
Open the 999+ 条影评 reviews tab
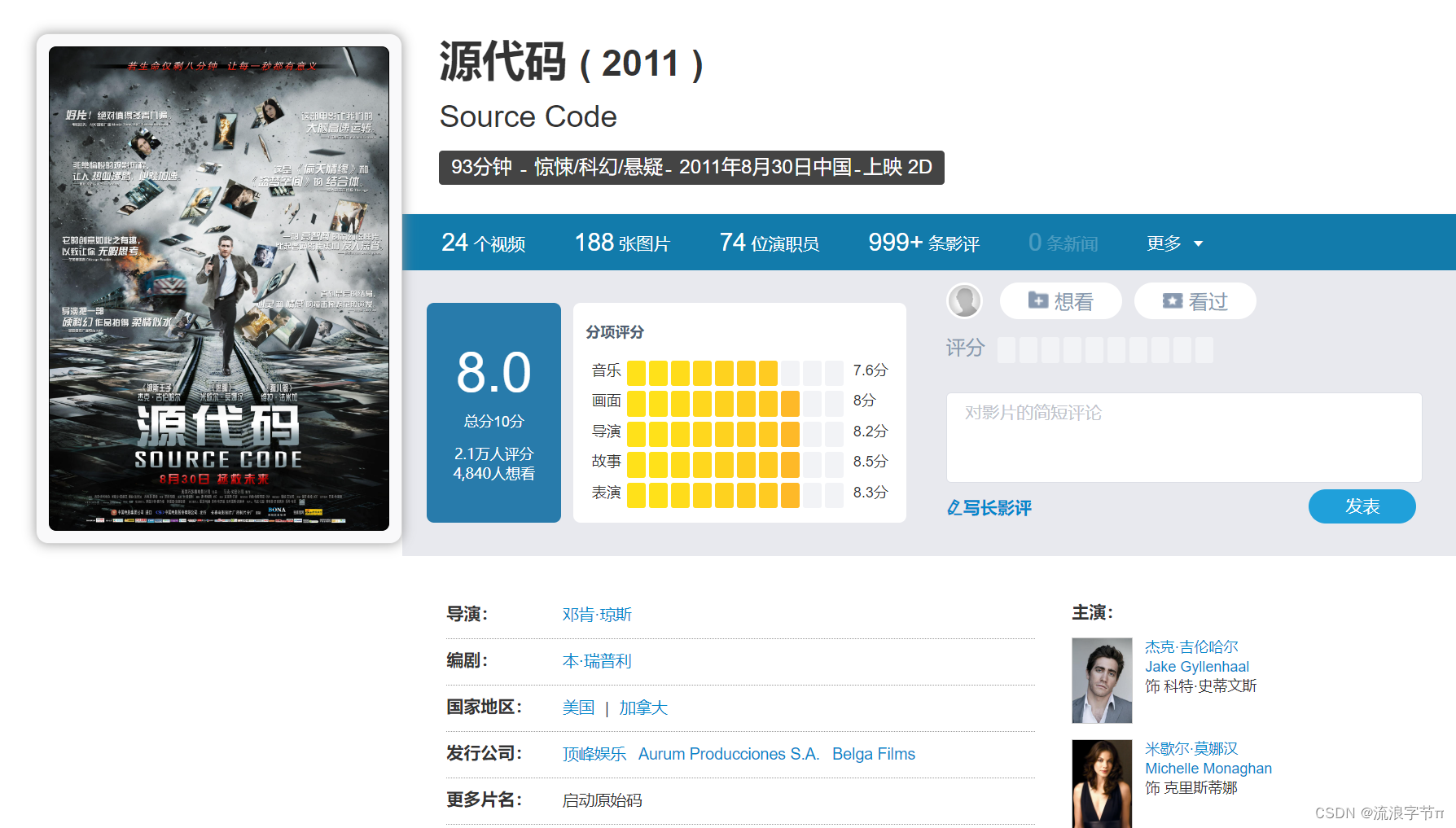click(923, 243)
